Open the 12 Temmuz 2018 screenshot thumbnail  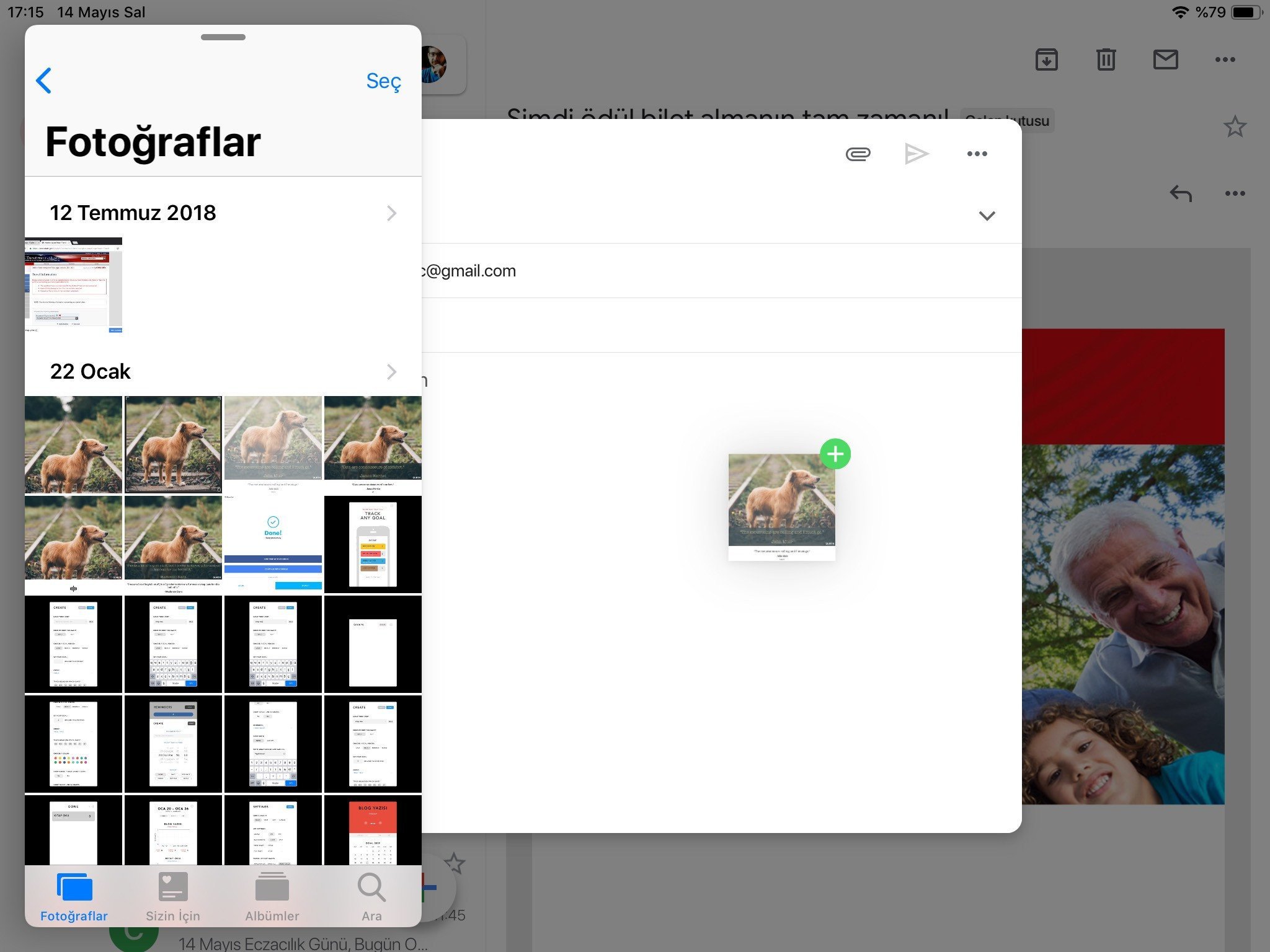coord(73,285)
